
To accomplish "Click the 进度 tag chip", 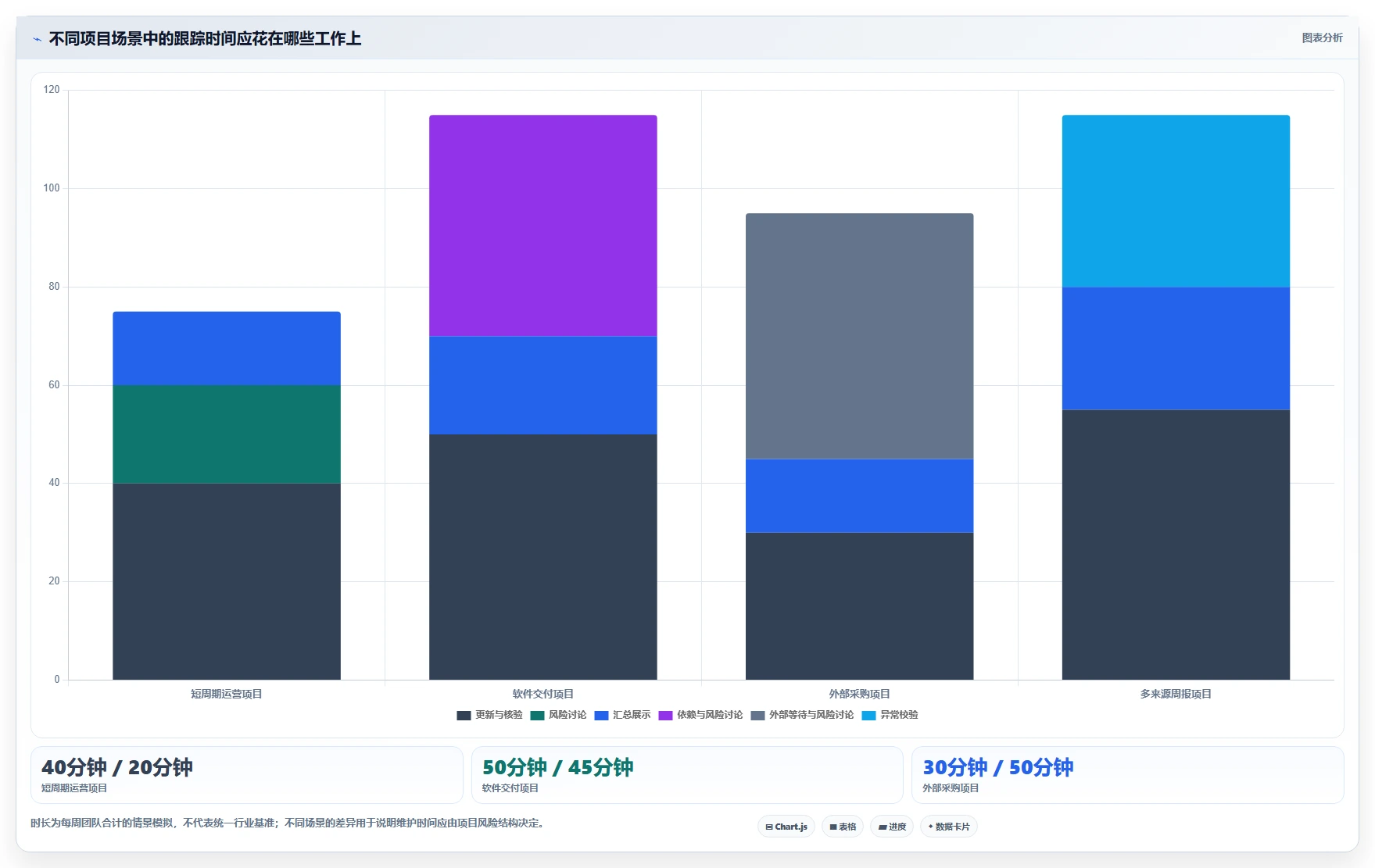I will click(x=892, y=827).
